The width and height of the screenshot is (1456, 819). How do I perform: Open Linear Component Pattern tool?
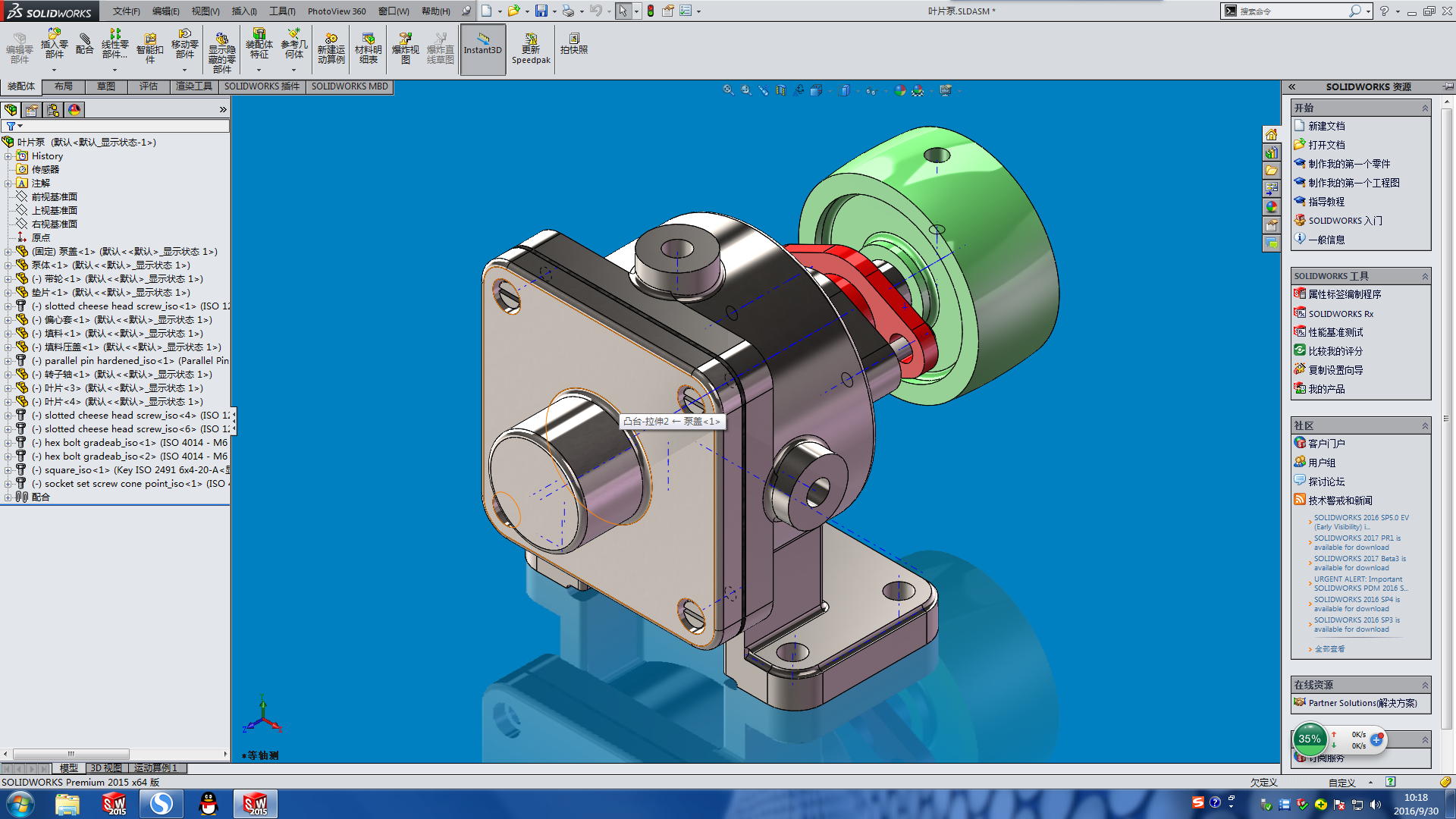click(115, 45)
